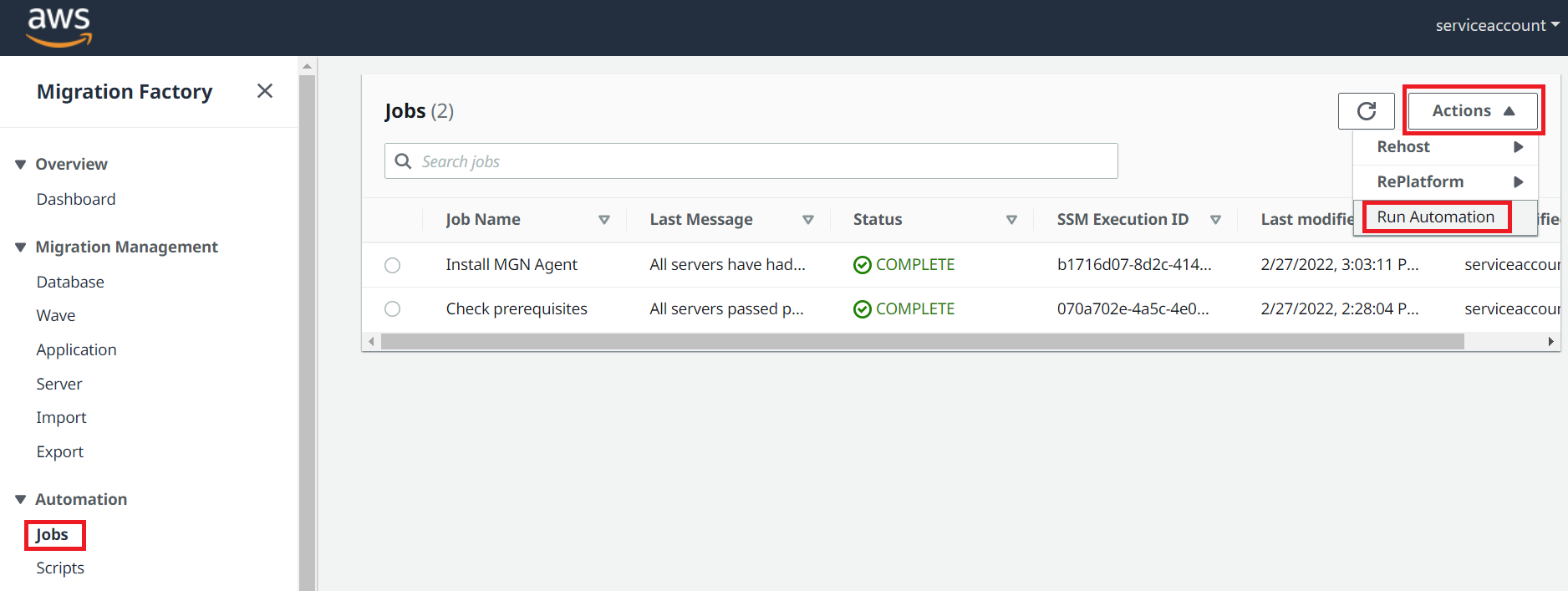Viewport: 1568px width, 591px height.
Task: Close the Migration Factory side panel
Action: click(x=265, y=91)
